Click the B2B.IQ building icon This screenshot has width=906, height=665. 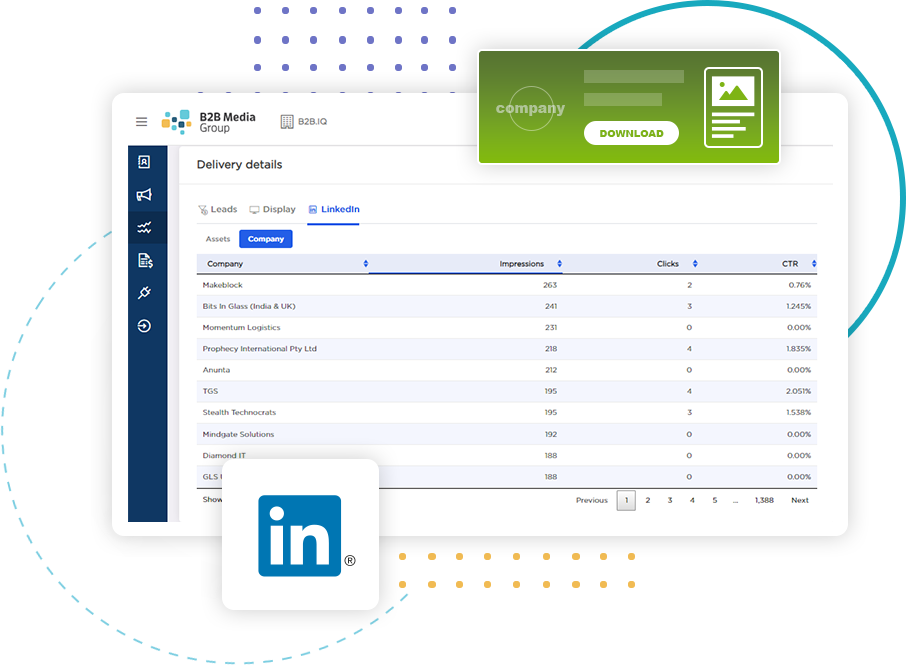(x=287, y=122)
